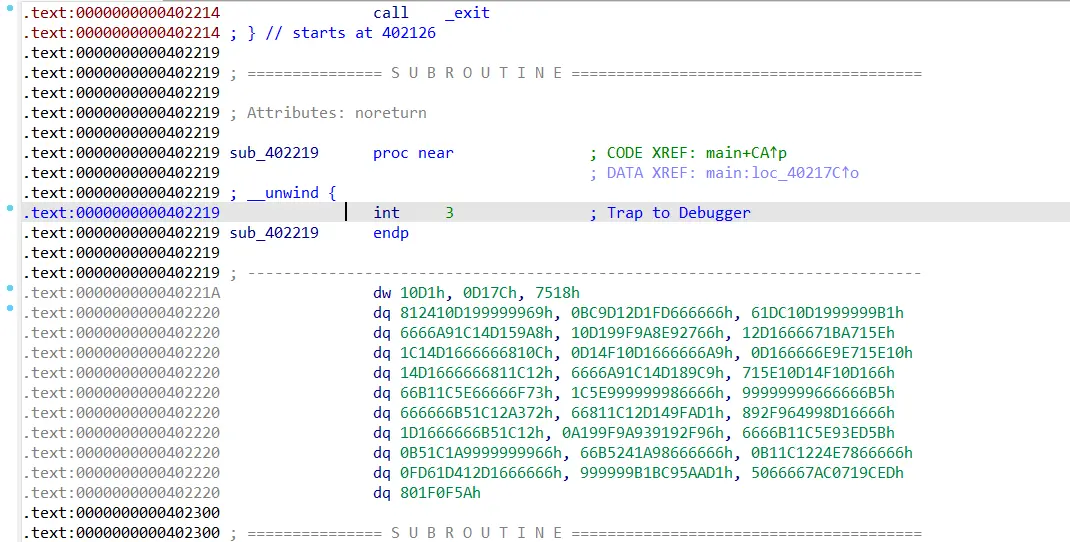1070x542 pixels.
Task: Select the value 999999B1BC95AAD1h
Action: (656, 472)
